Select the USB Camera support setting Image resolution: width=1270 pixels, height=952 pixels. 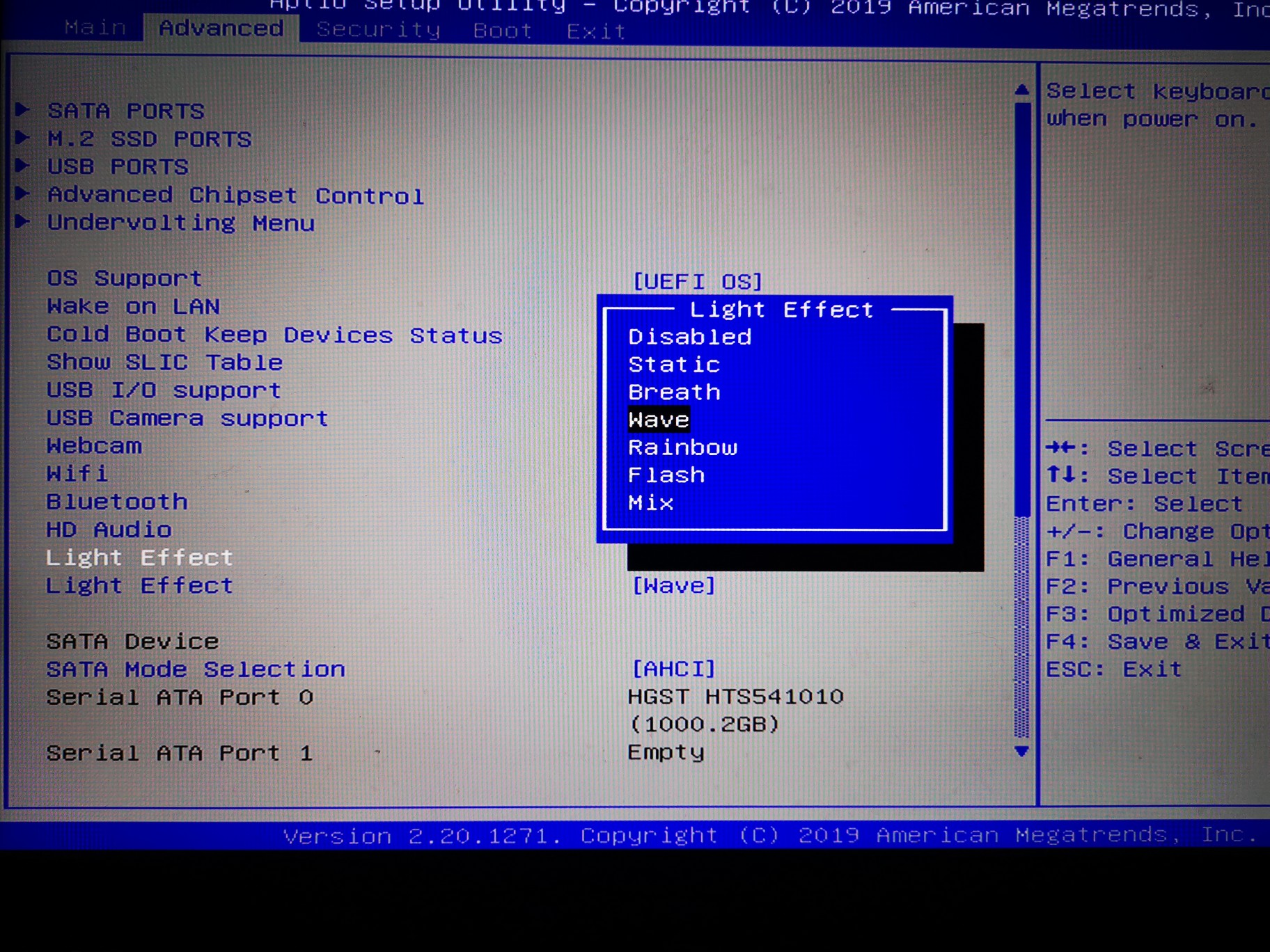(187, 418)
